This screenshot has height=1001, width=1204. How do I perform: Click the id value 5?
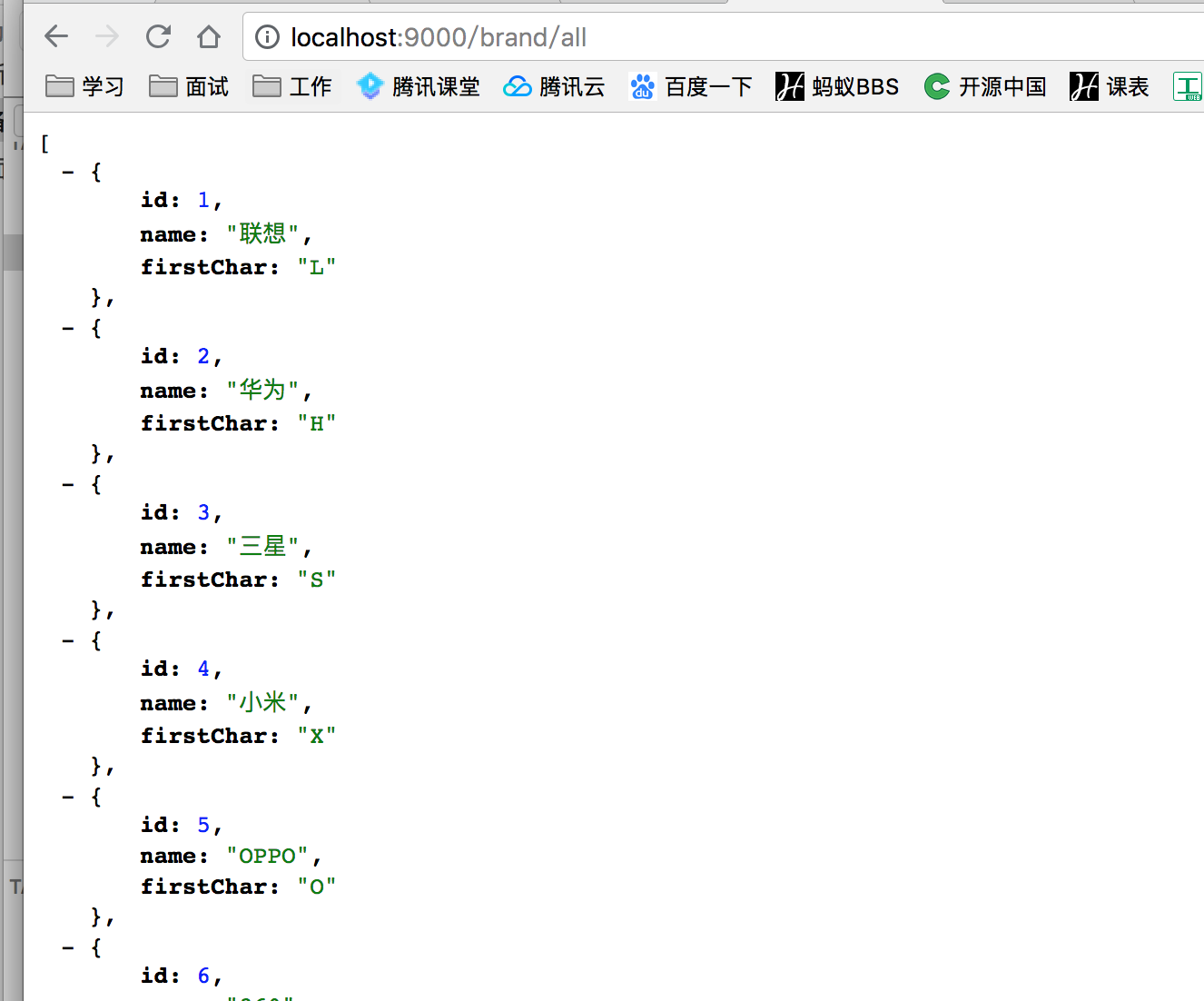(x=203, y=825)
